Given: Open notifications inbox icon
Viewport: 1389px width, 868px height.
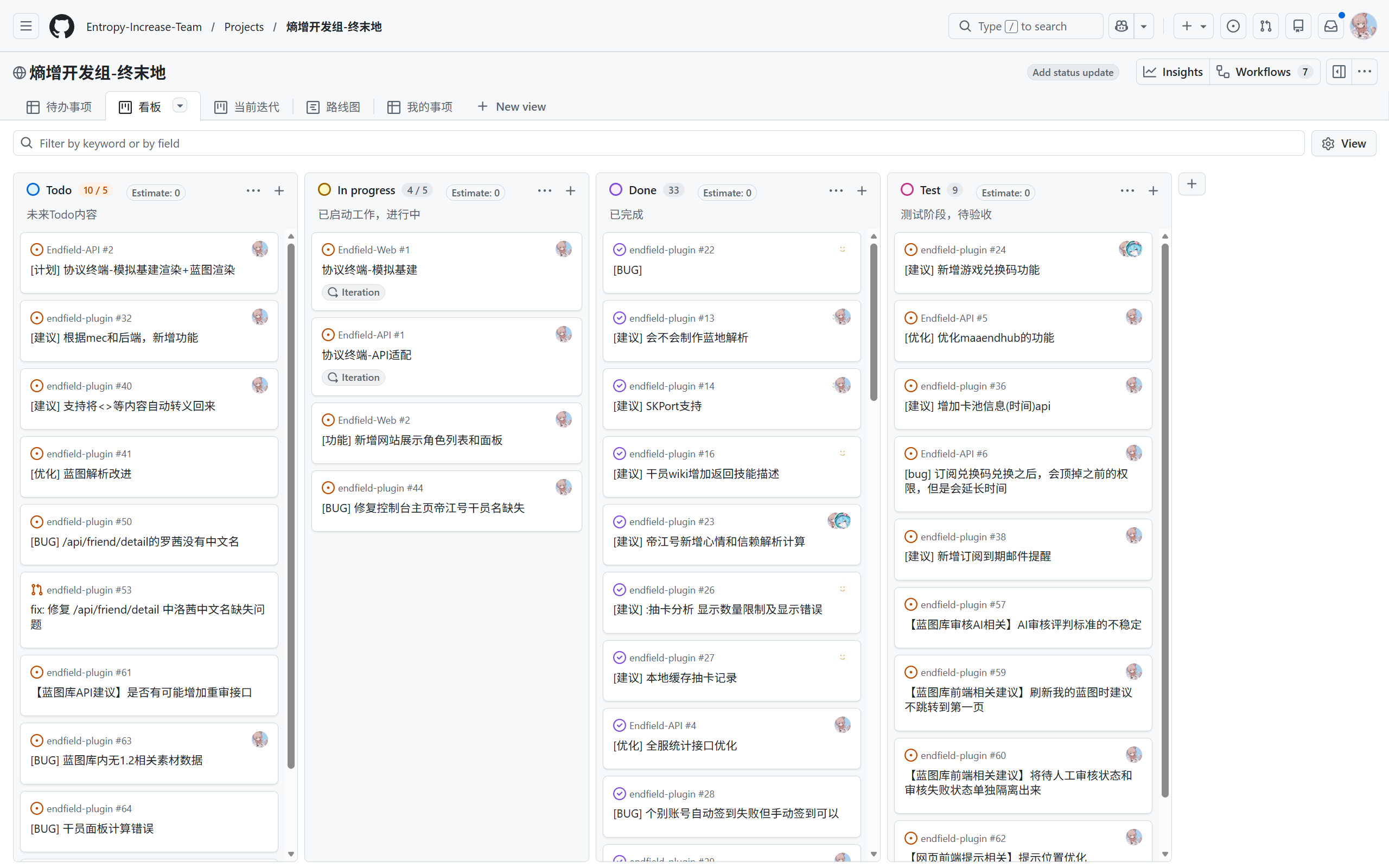Looking at the screenshot, I should pyautogui.click(x=1331, y=27).
